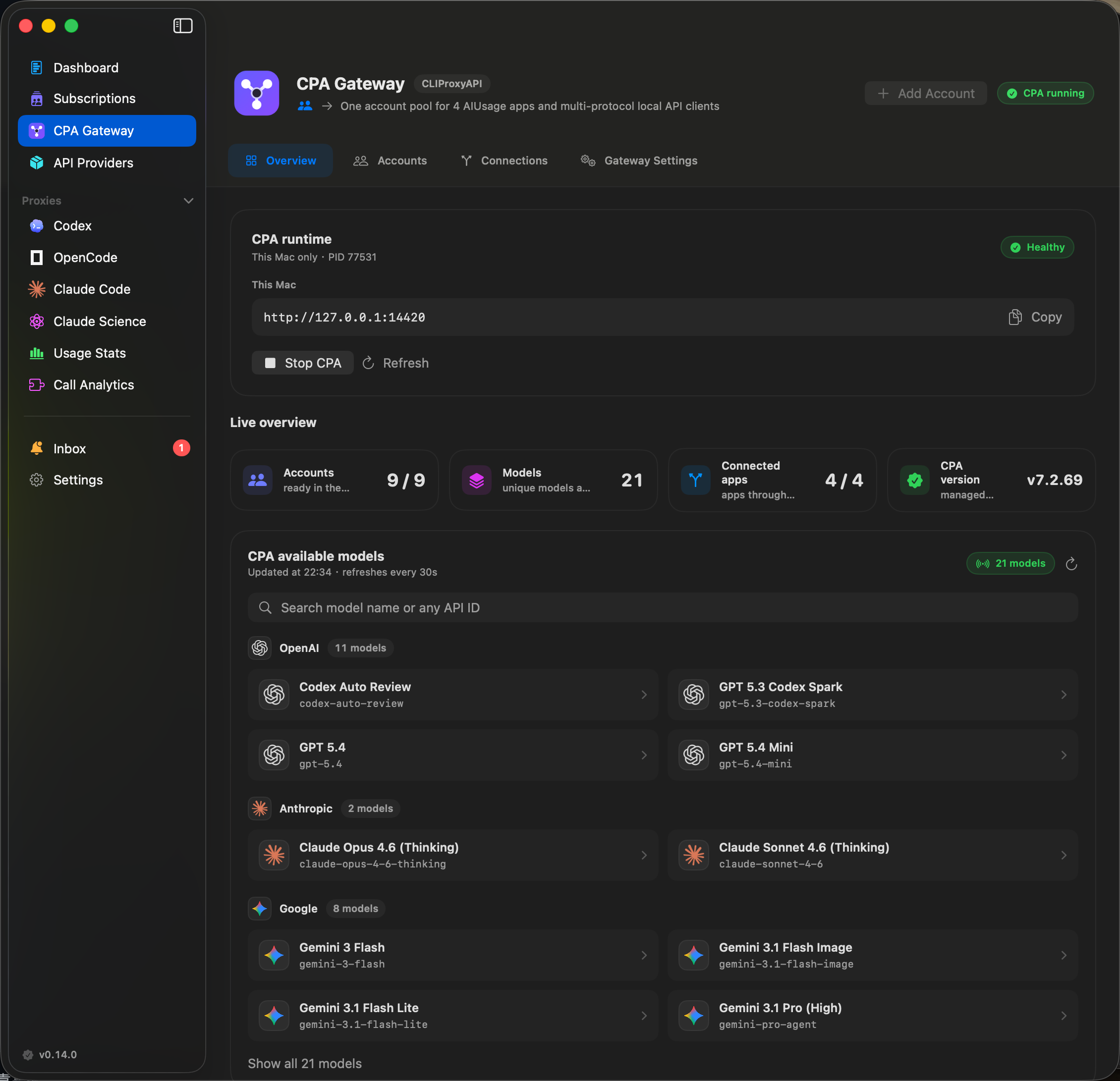
Task: Switch to the Overview tab
Action: [x=280, y=161]
